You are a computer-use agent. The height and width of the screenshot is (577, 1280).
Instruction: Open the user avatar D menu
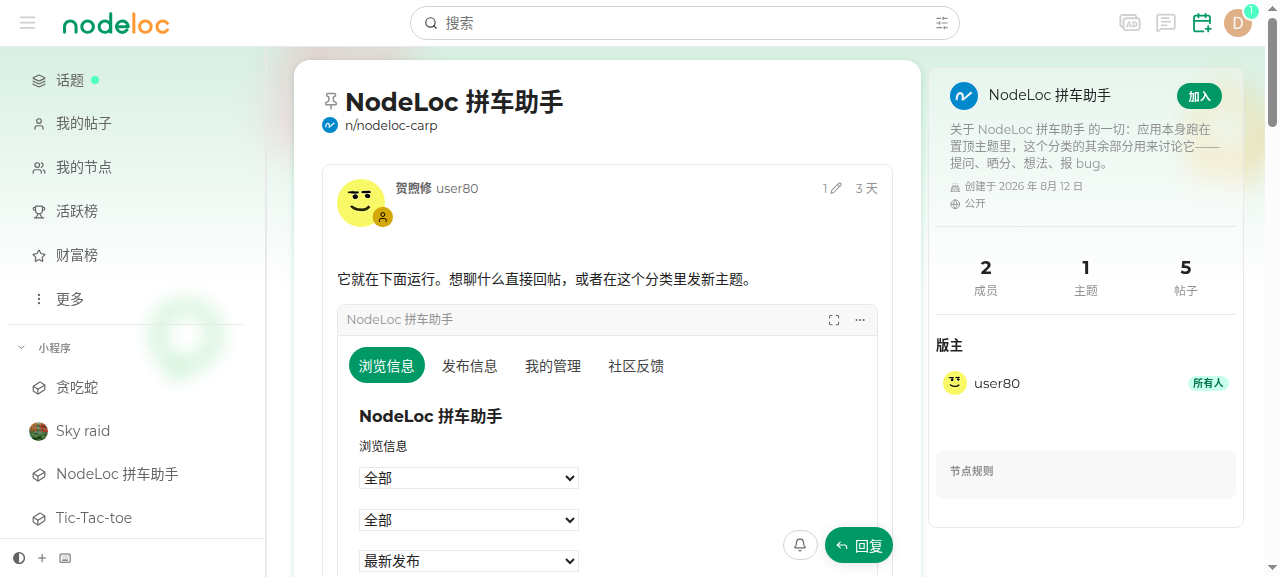1238,23
